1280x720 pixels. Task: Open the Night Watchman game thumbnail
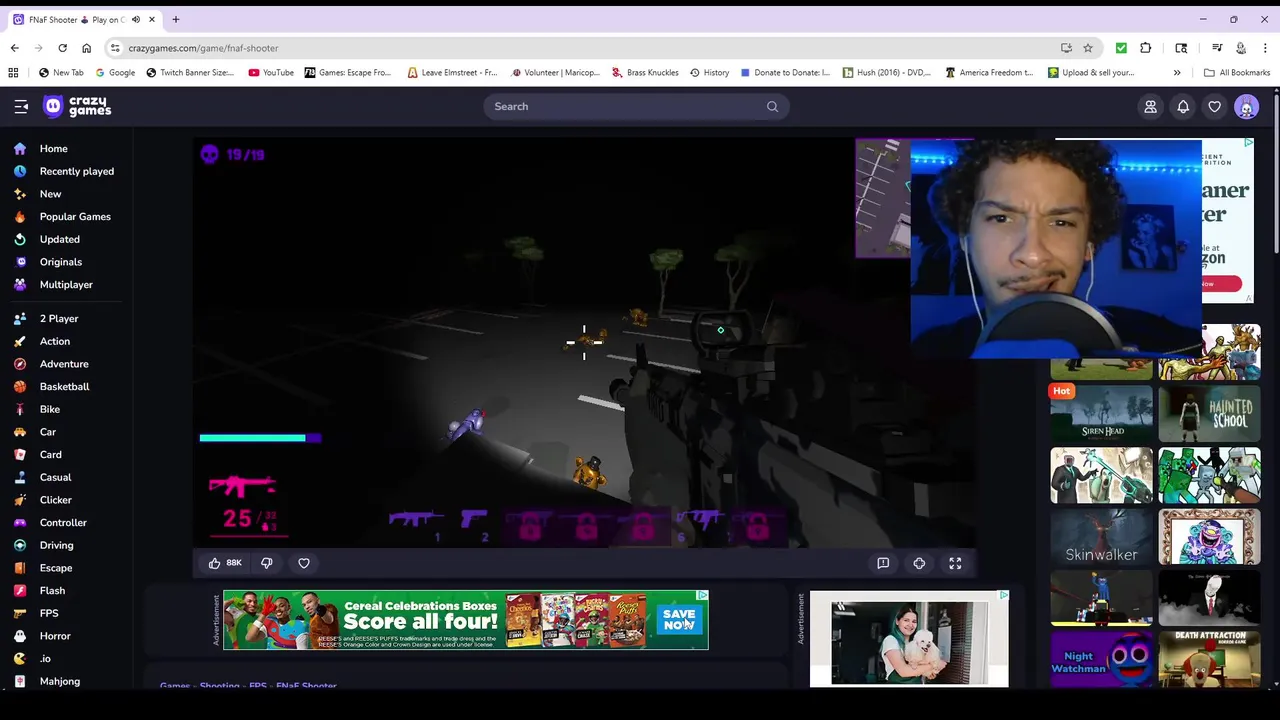click(x=1101, y=658)
